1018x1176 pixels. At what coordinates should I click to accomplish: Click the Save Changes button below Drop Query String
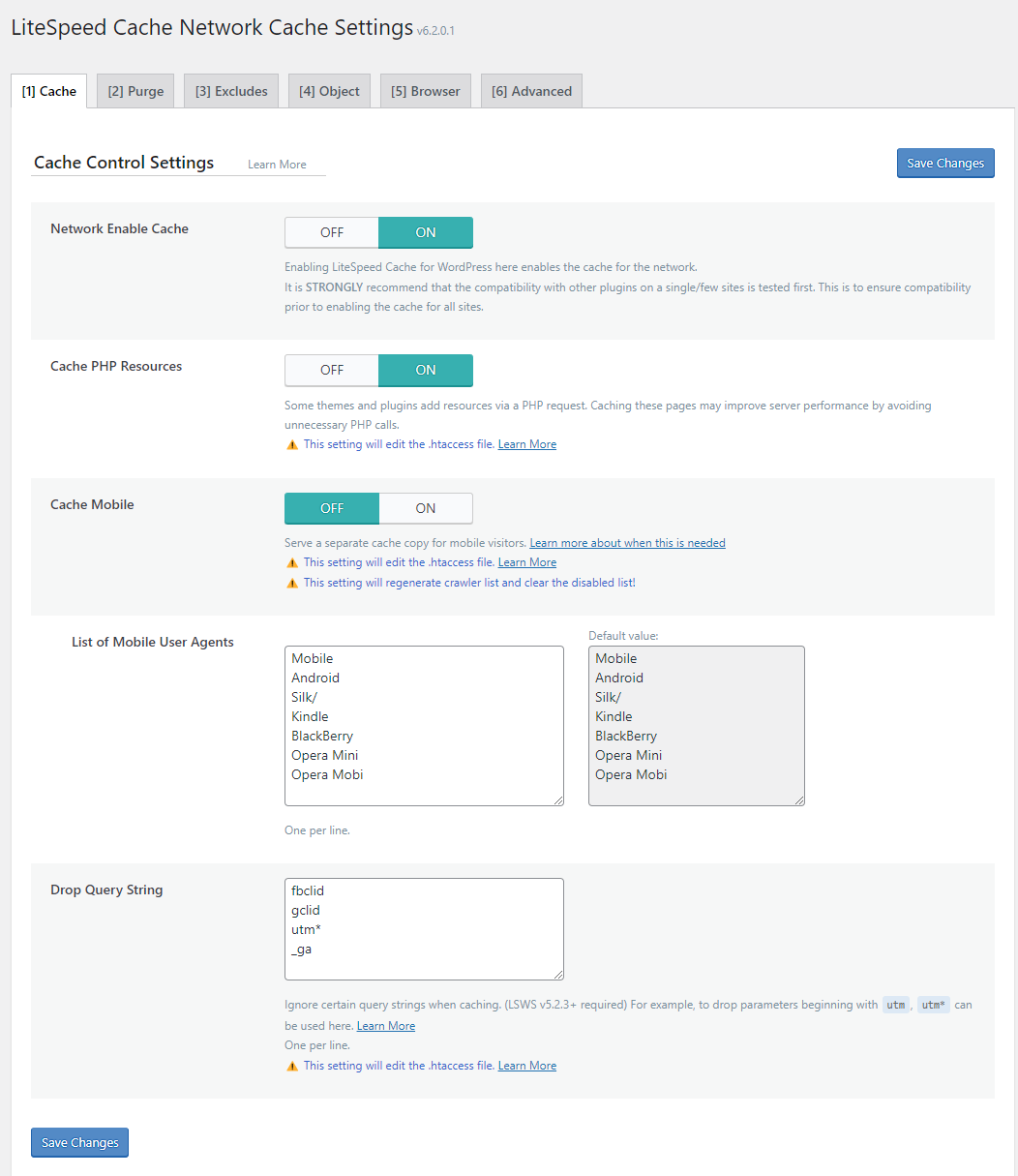point(79,1143)
